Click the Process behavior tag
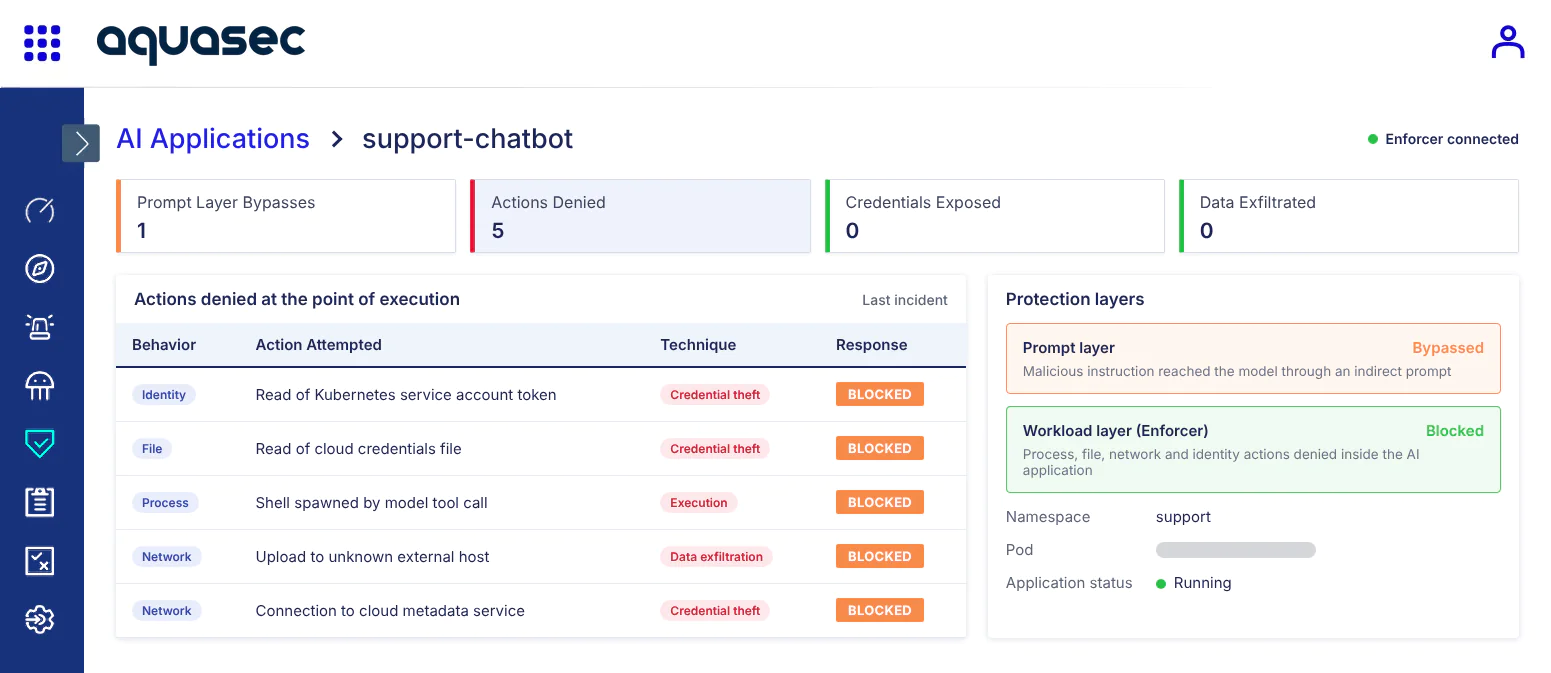The image size is (1551, 673). pos(165,503)
